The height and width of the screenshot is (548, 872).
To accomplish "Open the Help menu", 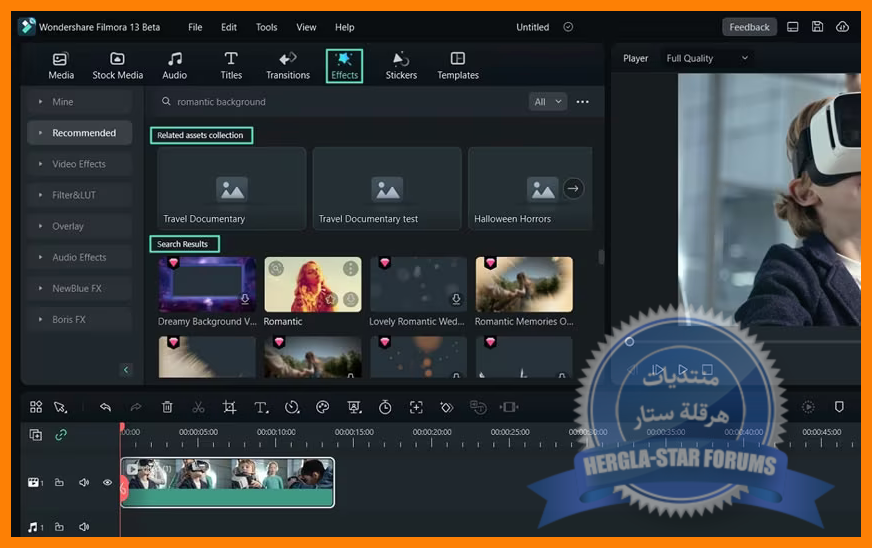I will [344, 27].
